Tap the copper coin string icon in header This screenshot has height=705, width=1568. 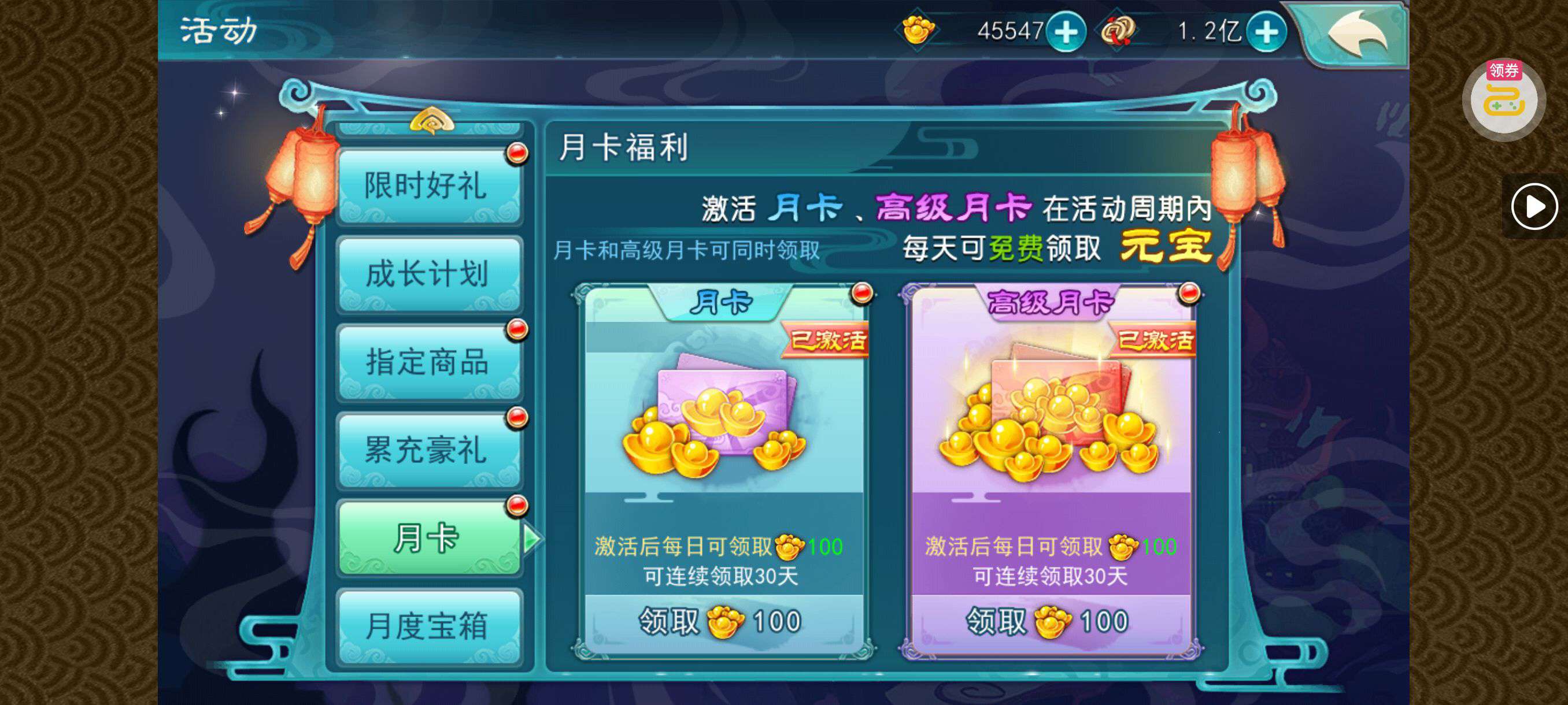point(1118,30)
